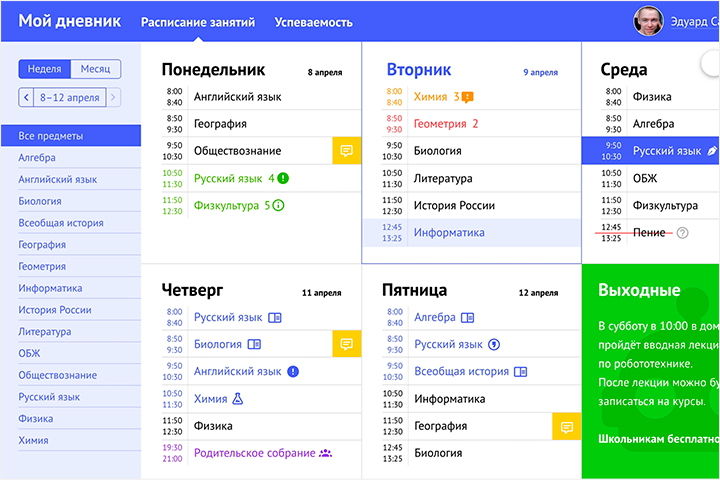Image resolution: width=720 pixels, height=480 pixels.
Task: Open the yellow note icon on Friday's География
Action: point(566,426)
